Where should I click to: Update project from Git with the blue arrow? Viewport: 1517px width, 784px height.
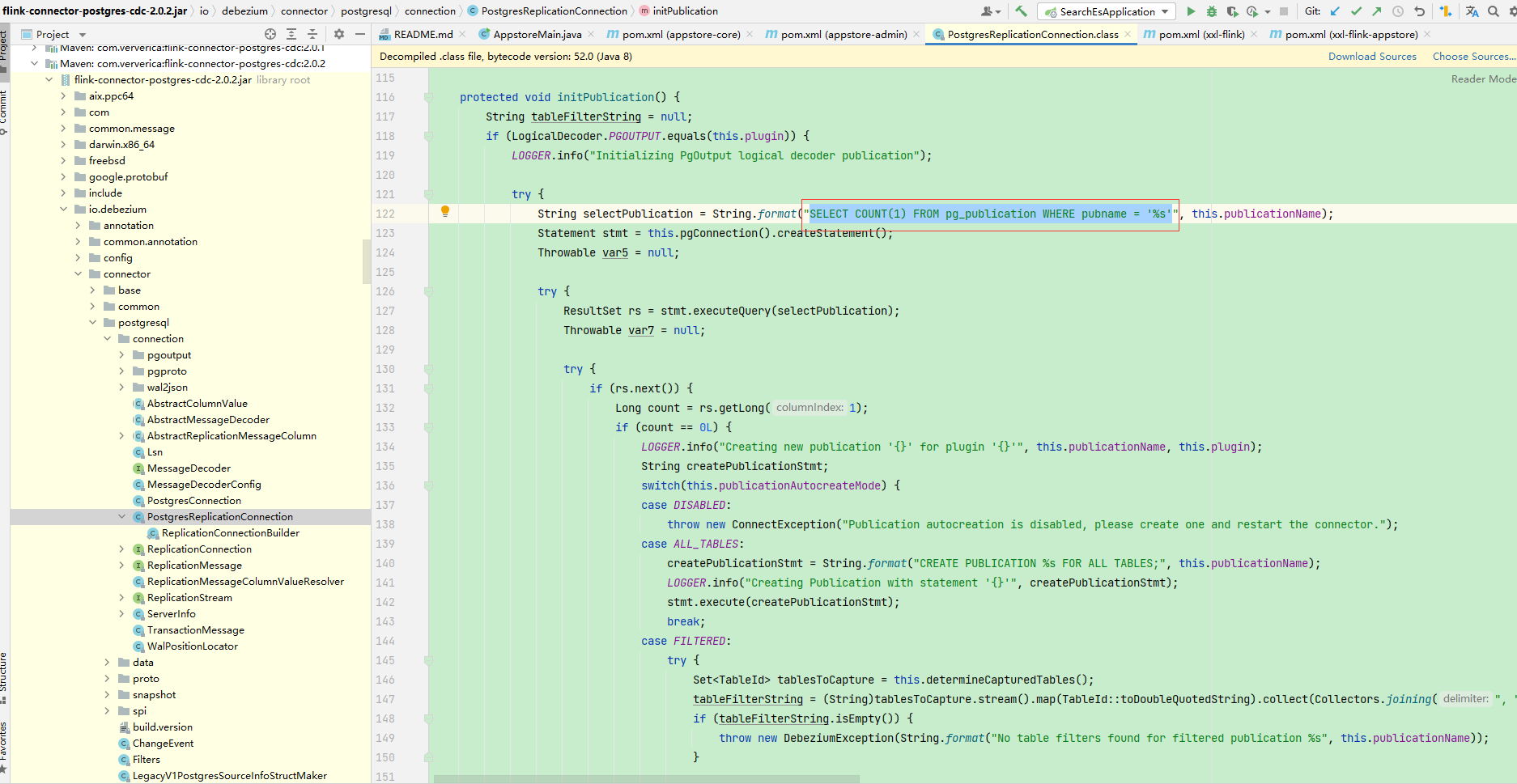click(x=1335, y=11)
